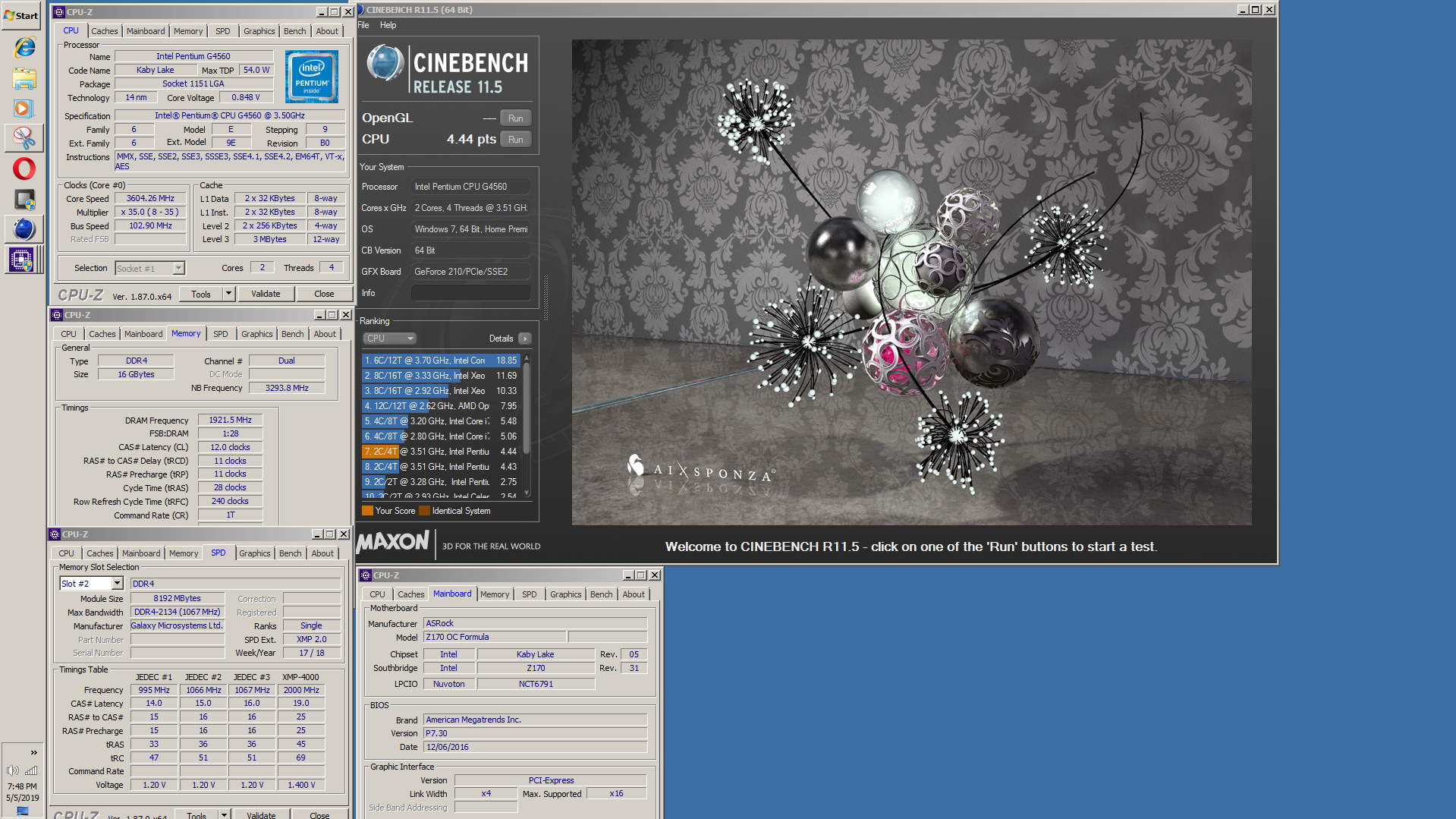1456x819 pixels.
Task: Select ranking entry 4 12C/12T AMD Opteron
Action: click(x=441, y=406)
